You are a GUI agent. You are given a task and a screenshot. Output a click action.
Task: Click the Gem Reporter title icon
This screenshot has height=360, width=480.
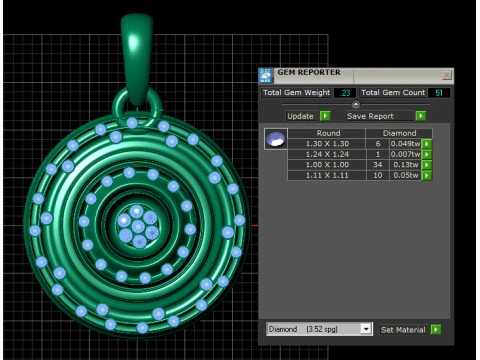click(266, 76)
